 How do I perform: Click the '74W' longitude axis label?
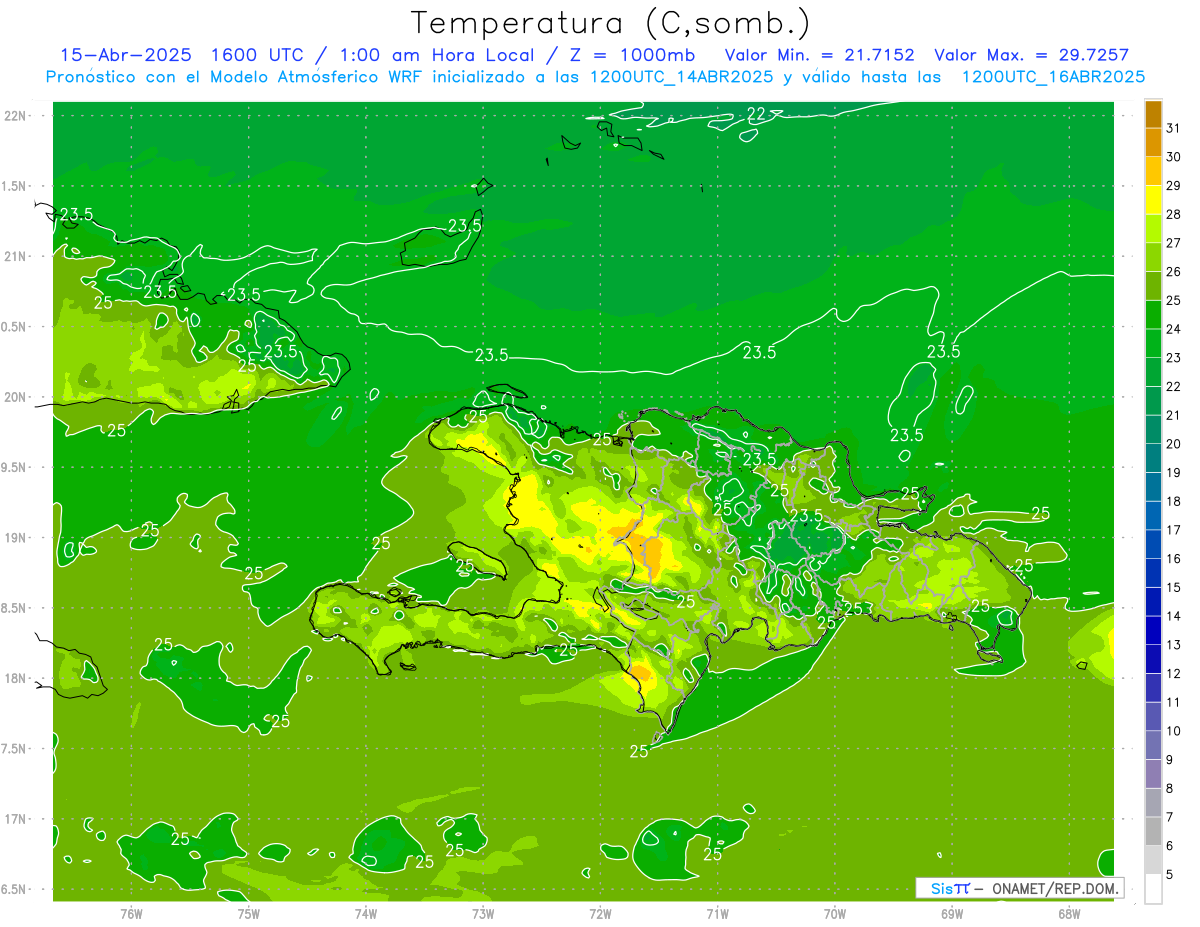point(366,914)
